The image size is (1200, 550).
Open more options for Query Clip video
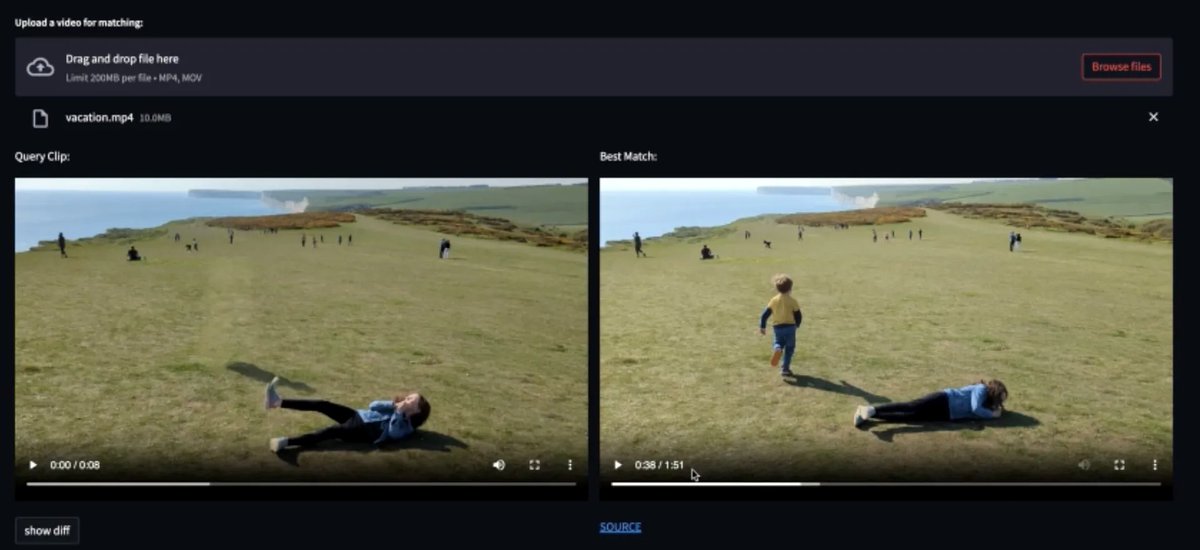(570, 465)
